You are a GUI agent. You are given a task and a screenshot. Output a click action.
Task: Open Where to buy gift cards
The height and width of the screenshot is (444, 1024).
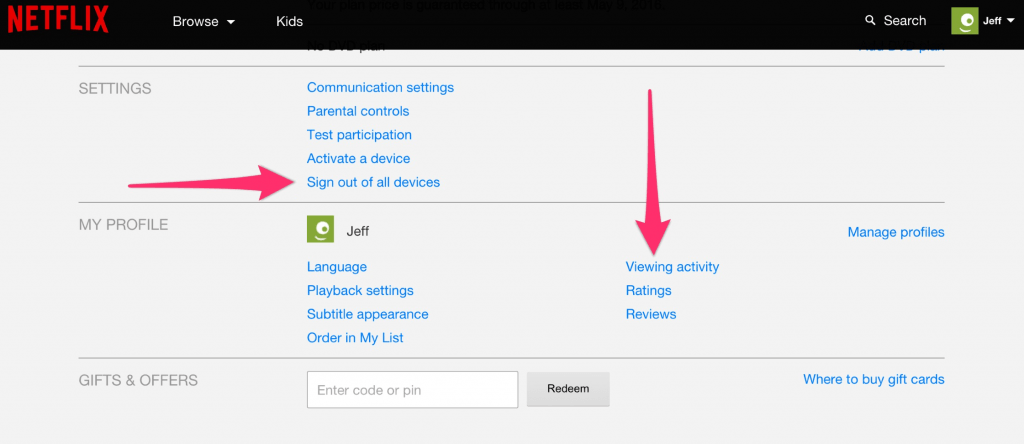click(x=874, y=379)
